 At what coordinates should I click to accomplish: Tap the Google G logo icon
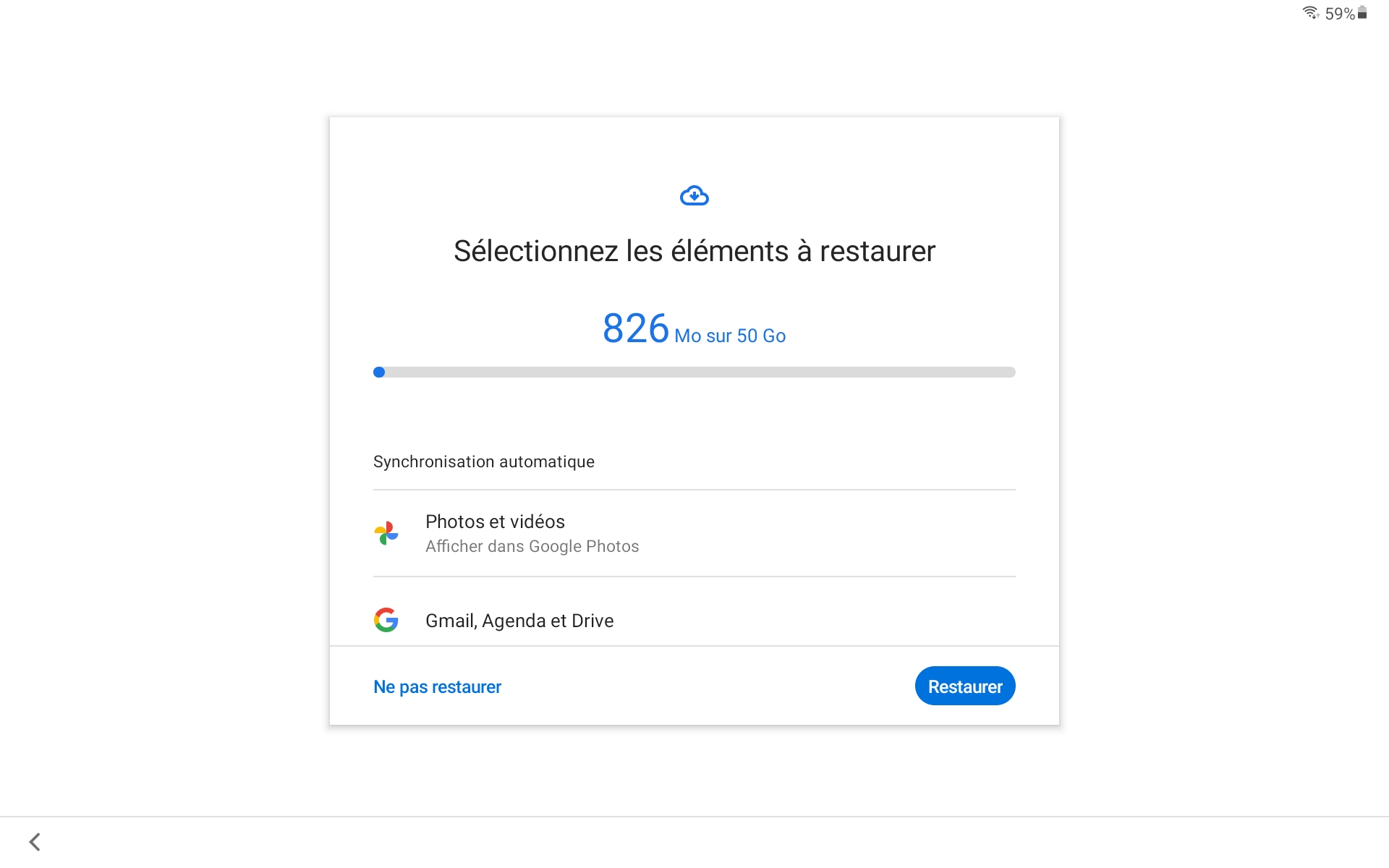click(x=386, y=620)
